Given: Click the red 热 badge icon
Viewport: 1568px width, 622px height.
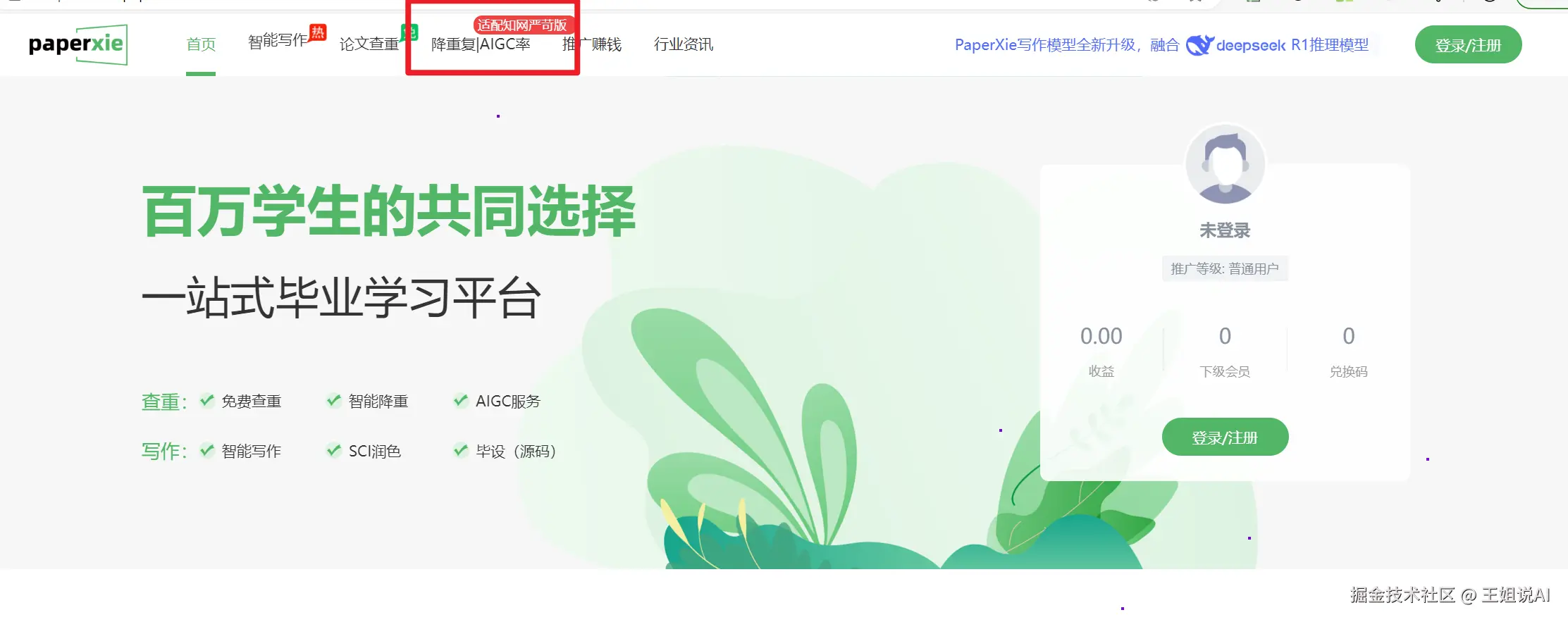Looking at the screenshot, I should [x=318, y=32].
